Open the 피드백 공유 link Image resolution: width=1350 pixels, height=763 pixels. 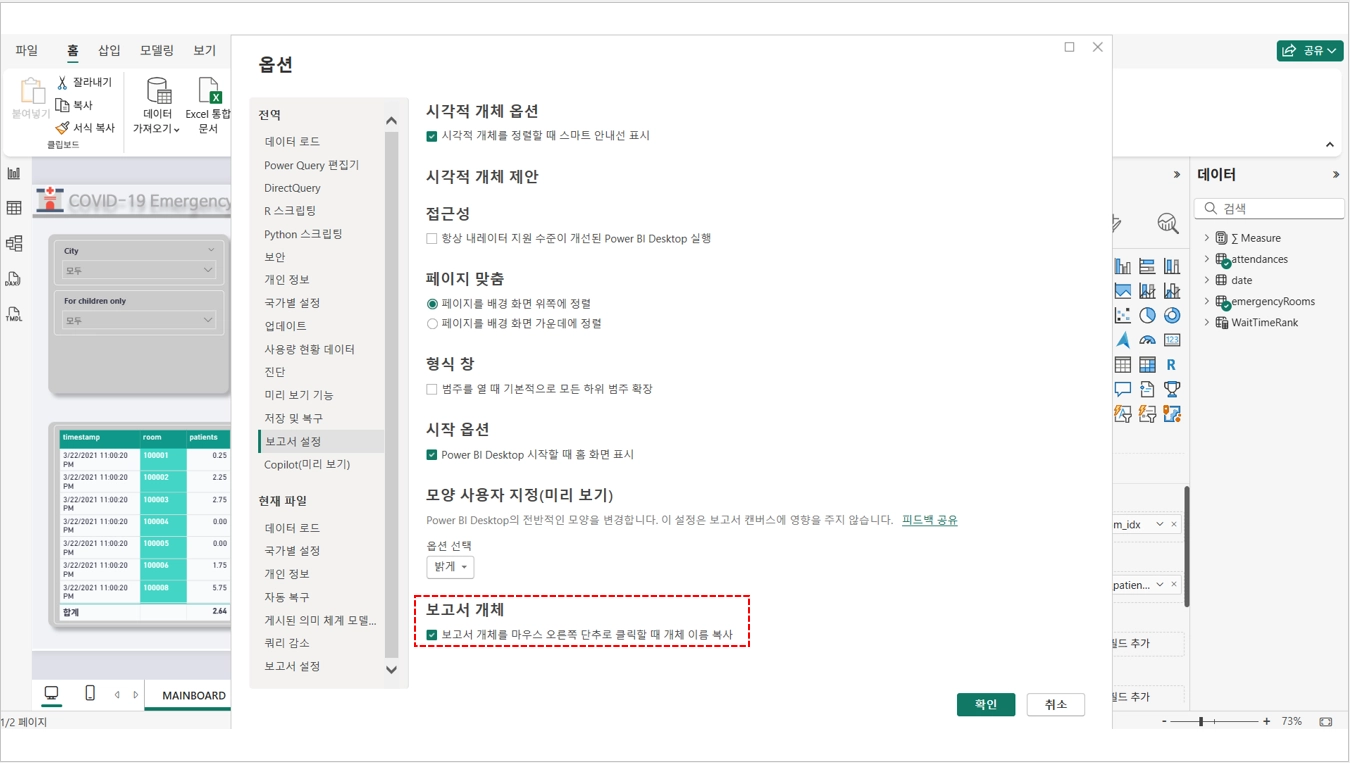(x=929, y=520)
